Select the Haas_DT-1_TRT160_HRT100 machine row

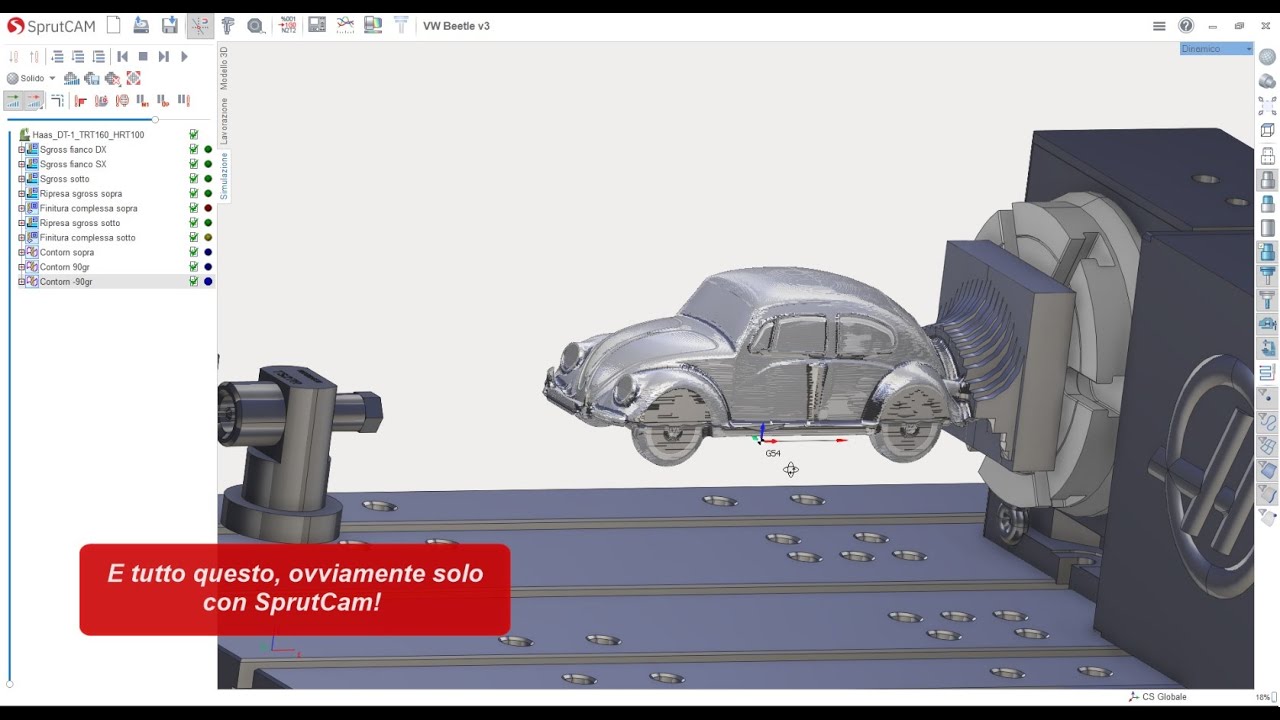point(88,135)
